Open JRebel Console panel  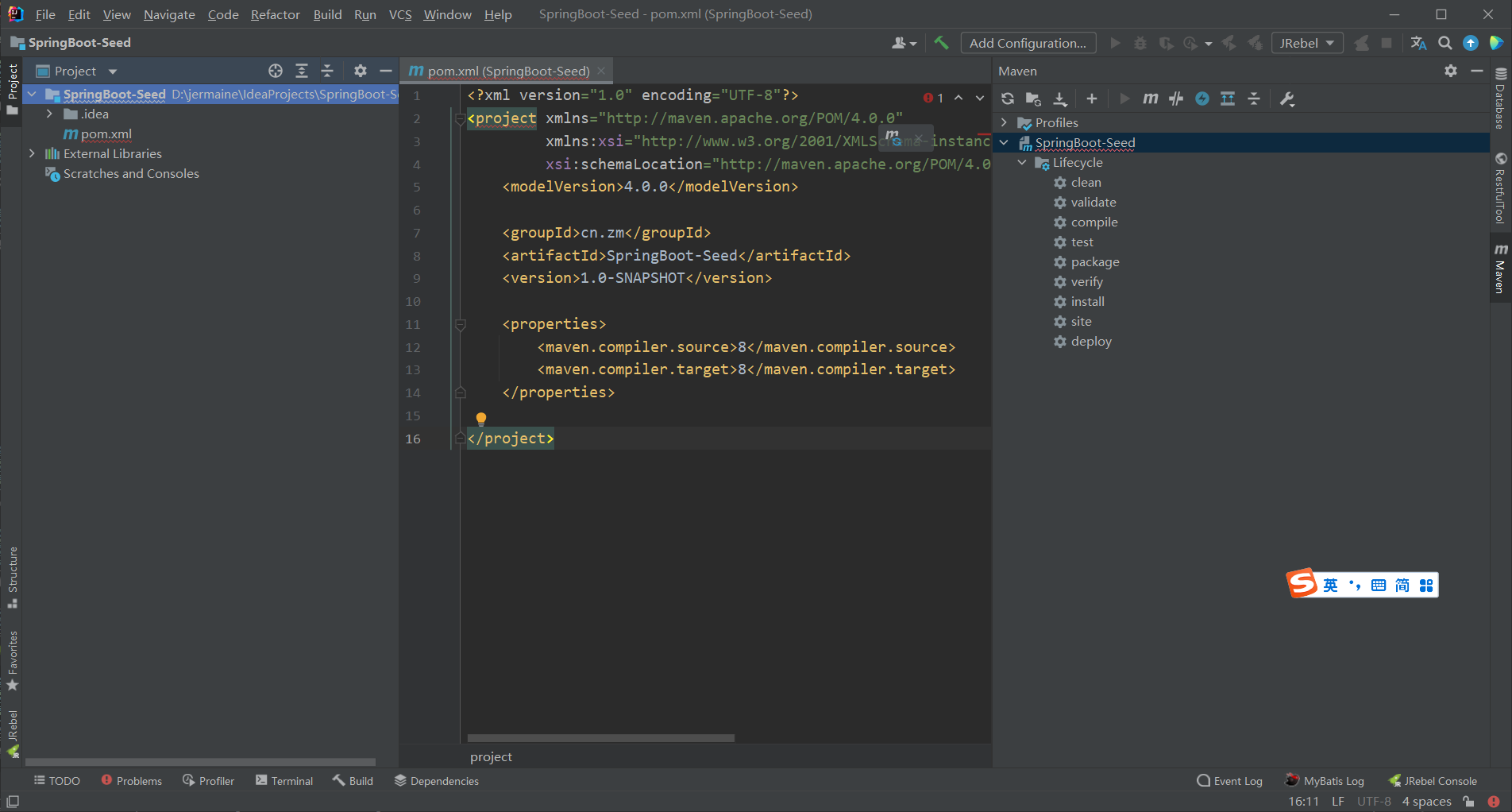[x=1433, y=781]
